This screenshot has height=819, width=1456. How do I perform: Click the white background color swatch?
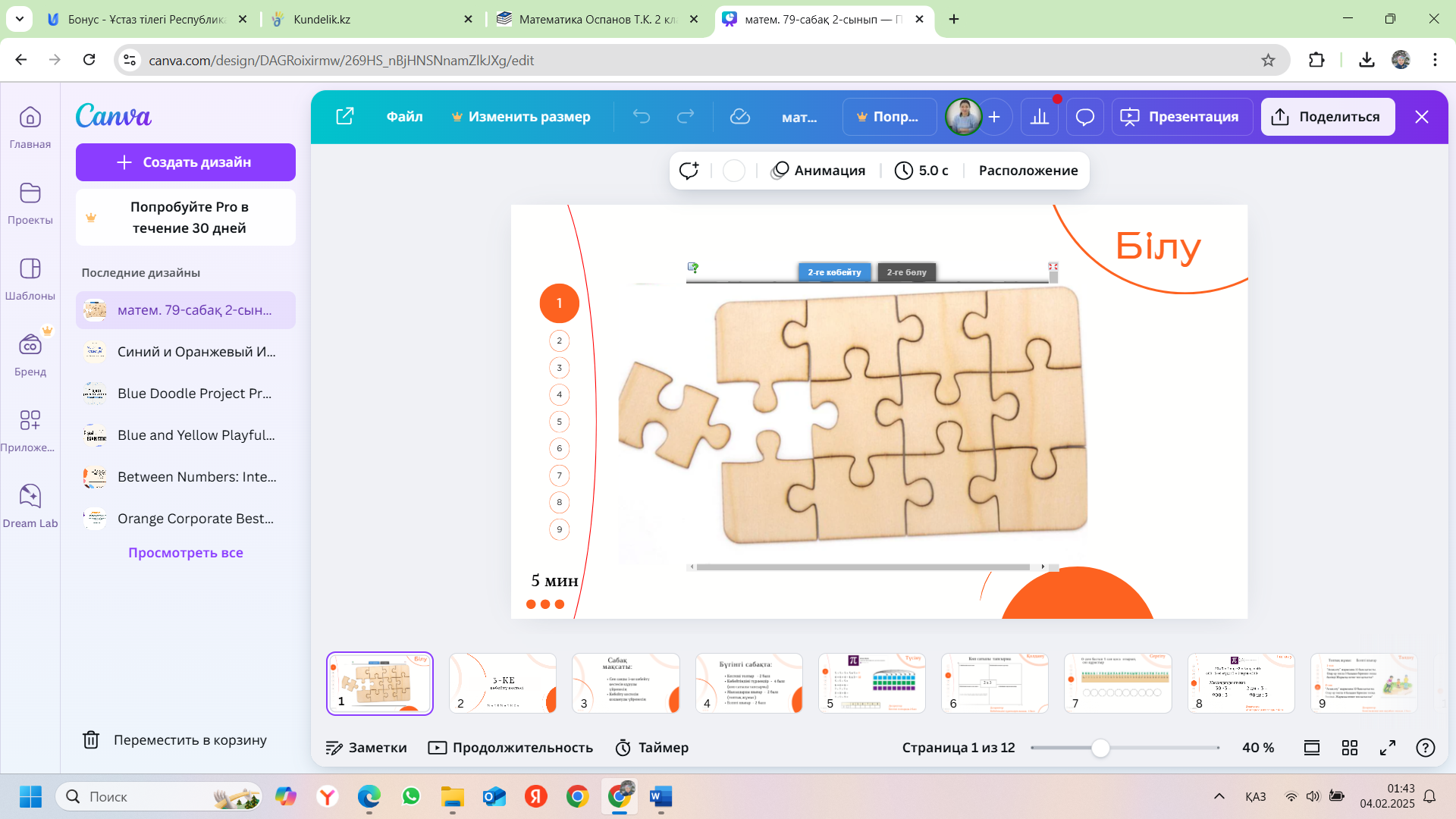tap(733, 171)
